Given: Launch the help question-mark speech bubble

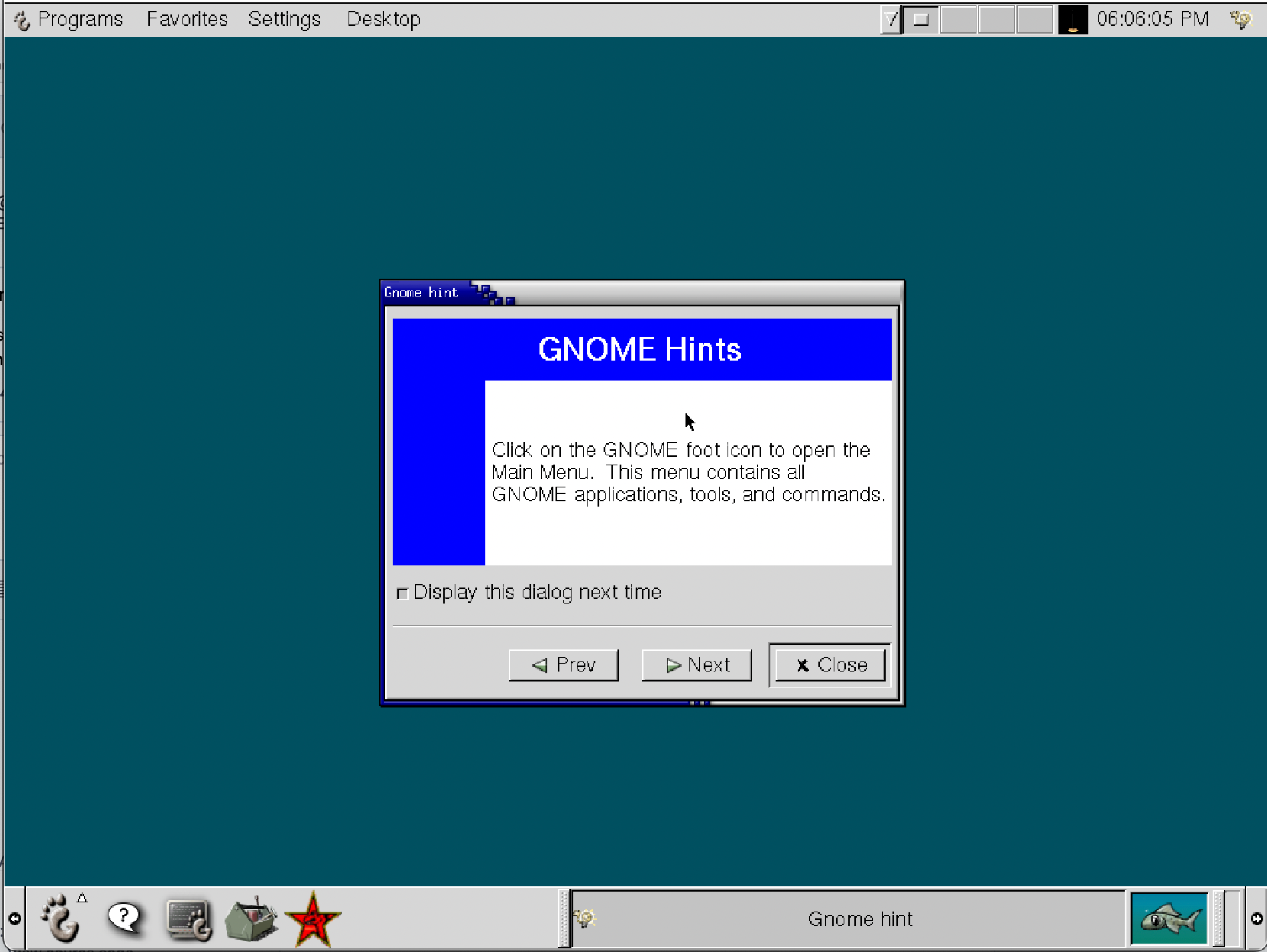Looking at the screenshot, I should pyautogui.click(x=124, y=918).
